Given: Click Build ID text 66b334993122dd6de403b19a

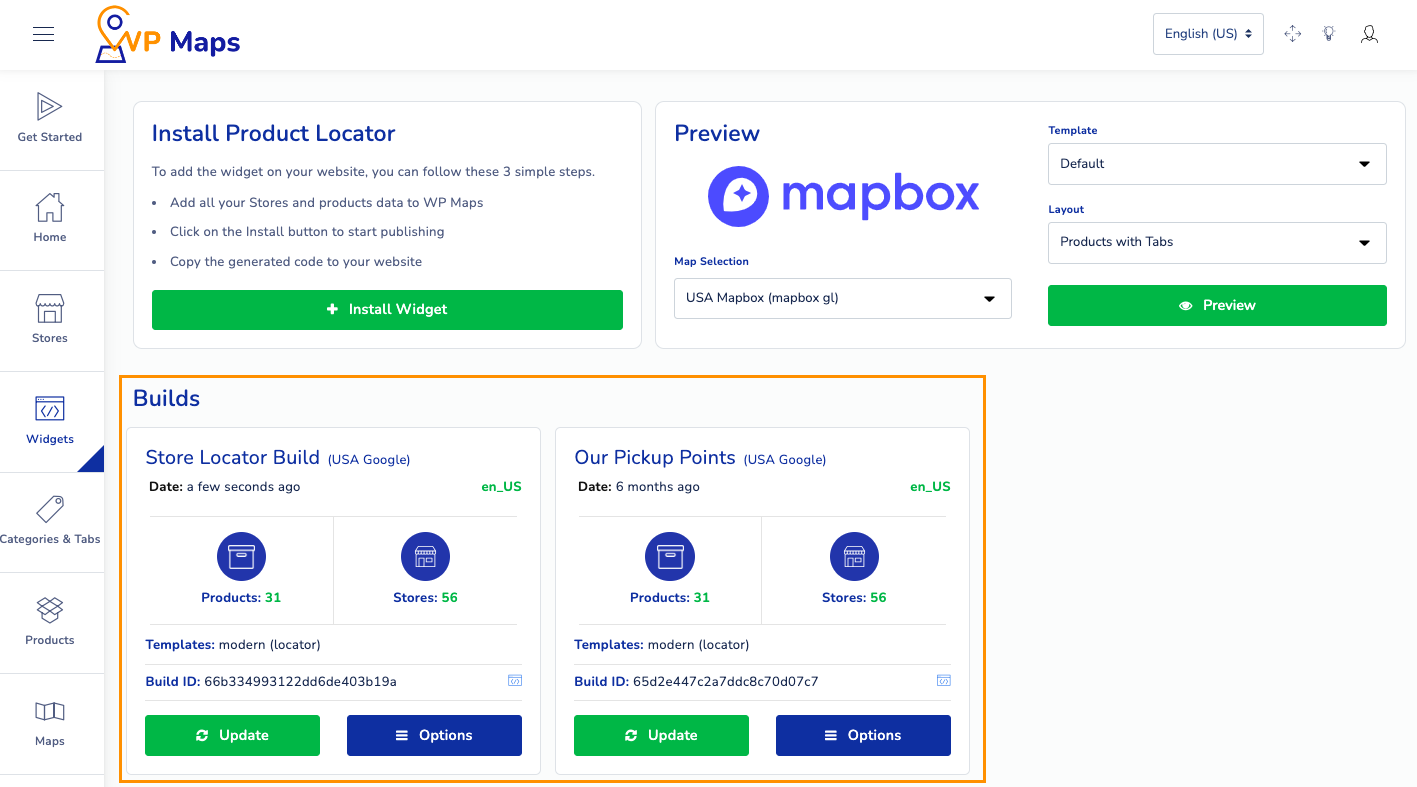Looking at the screenshot, I should pos(300,681).
